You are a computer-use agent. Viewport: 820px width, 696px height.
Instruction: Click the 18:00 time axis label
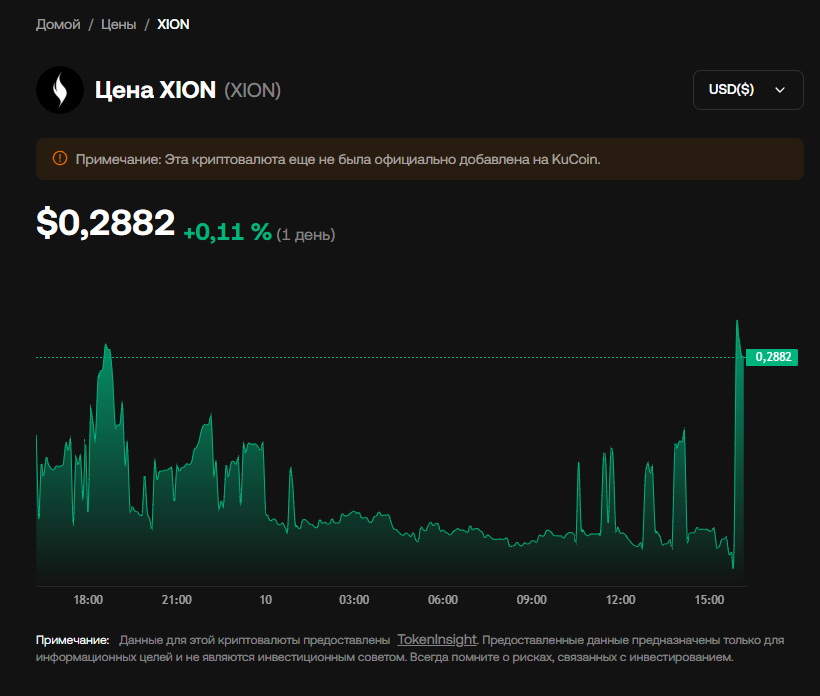tap(88, 600)
